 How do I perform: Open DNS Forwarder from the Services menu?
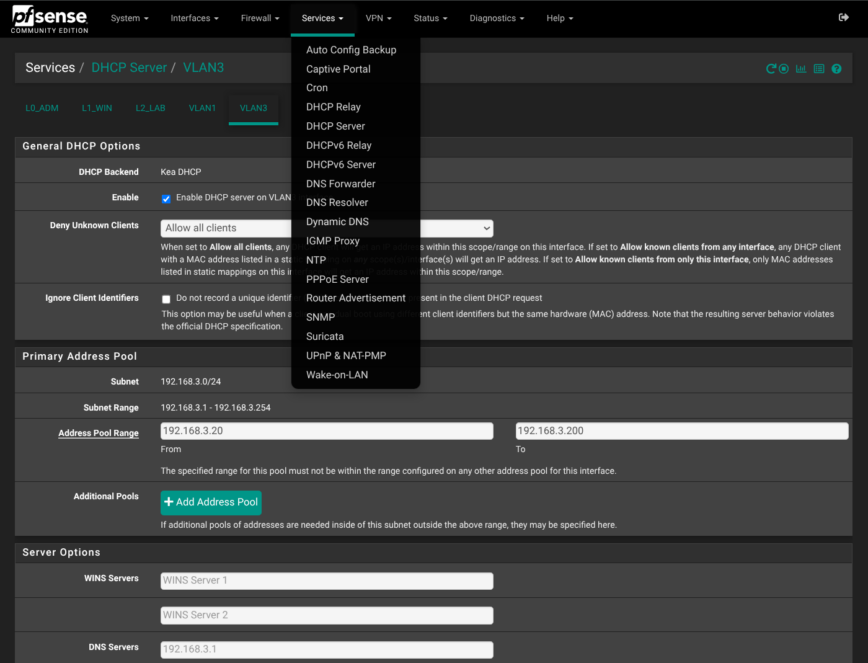tap(340, 184)
